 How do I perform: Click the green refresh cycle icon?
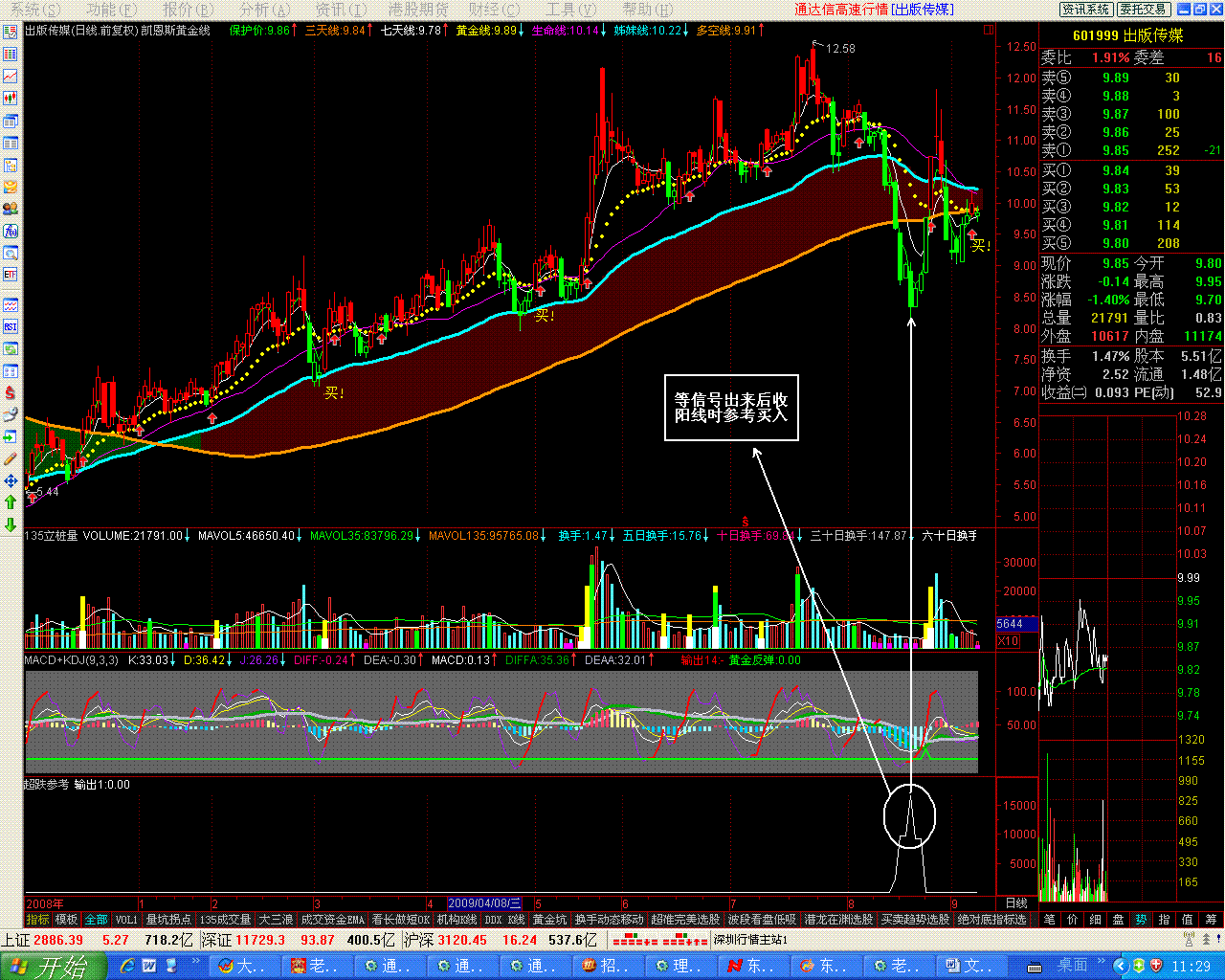coord(11,348)
